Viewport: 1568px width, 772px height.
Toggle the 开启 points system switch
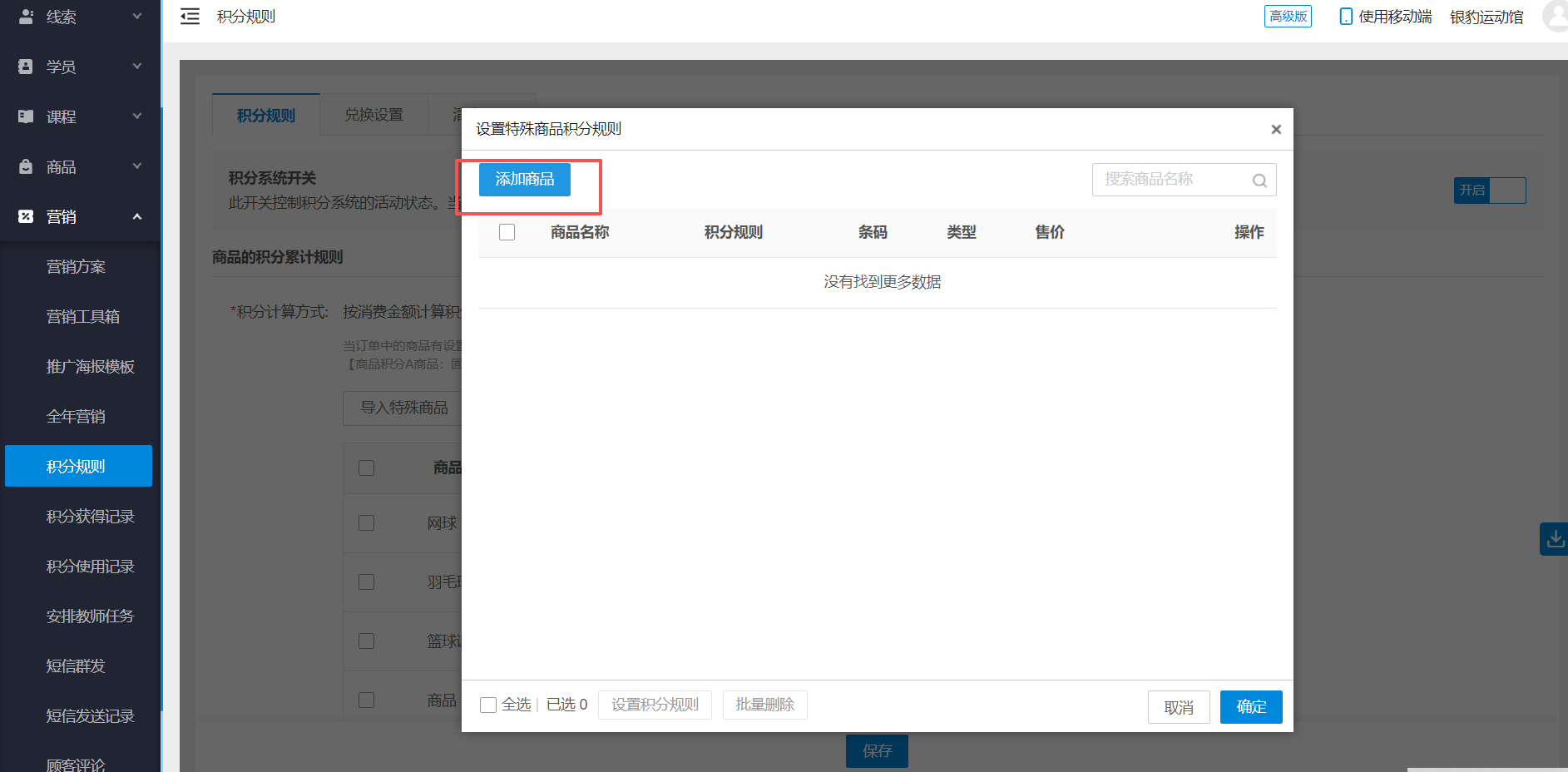point(1489,191)
